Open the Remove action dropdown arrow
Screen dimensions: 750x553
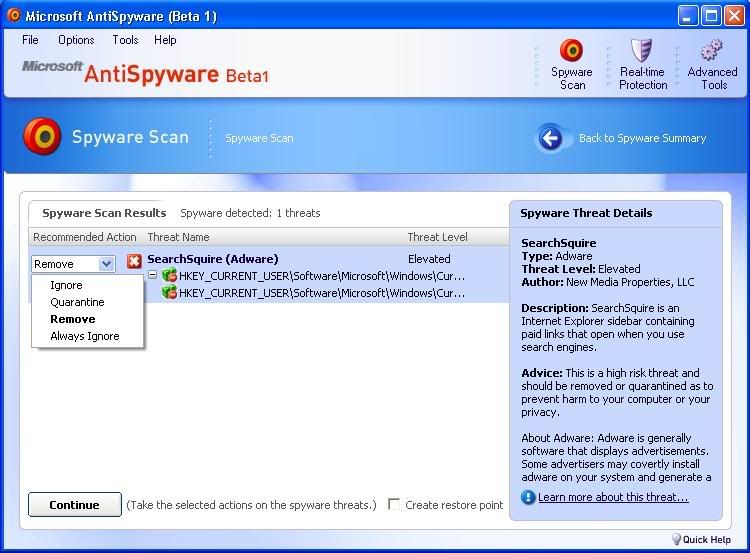click(x=106, y=264)
